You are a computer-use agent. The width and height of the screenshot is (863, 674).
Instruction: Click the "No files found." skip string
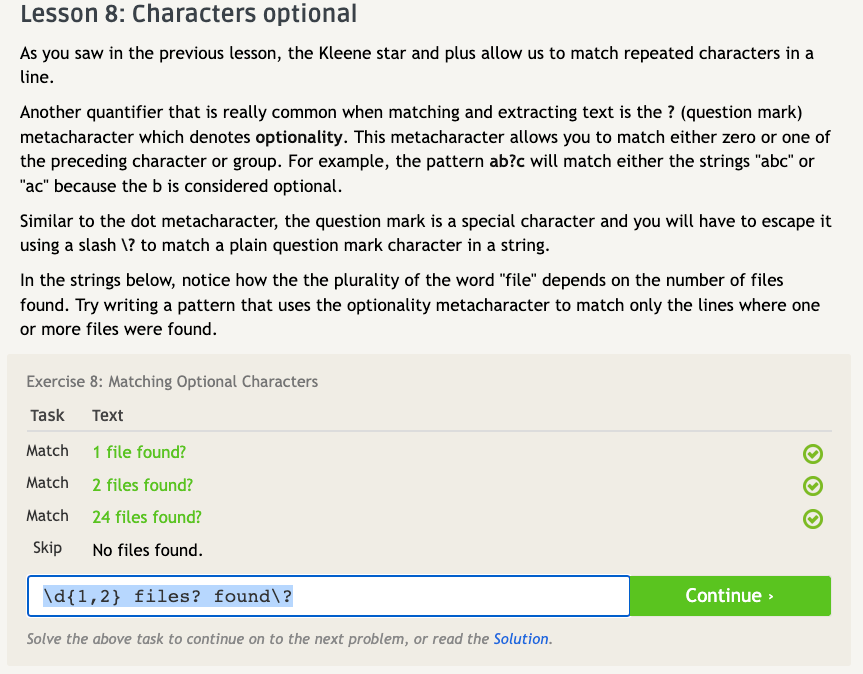pyautogui.click(x=147, y=550)
